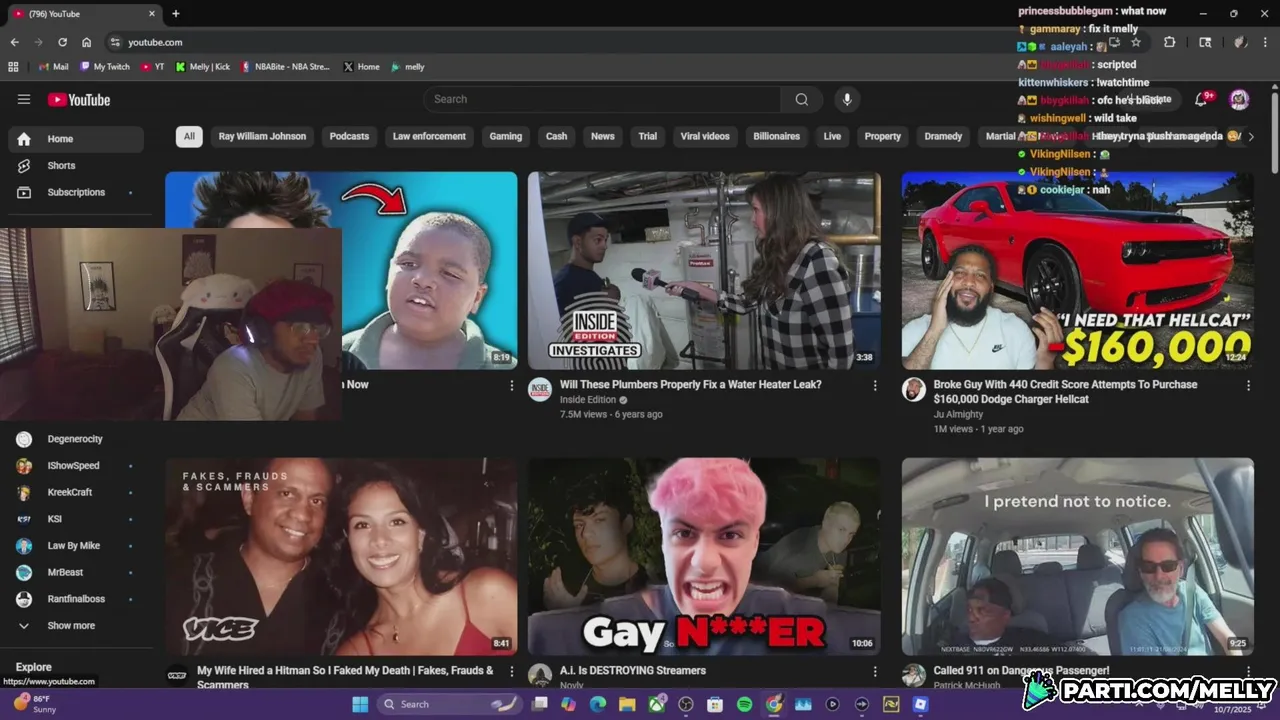
Task: Open the Windows Start menu
Action: (360, 704)
